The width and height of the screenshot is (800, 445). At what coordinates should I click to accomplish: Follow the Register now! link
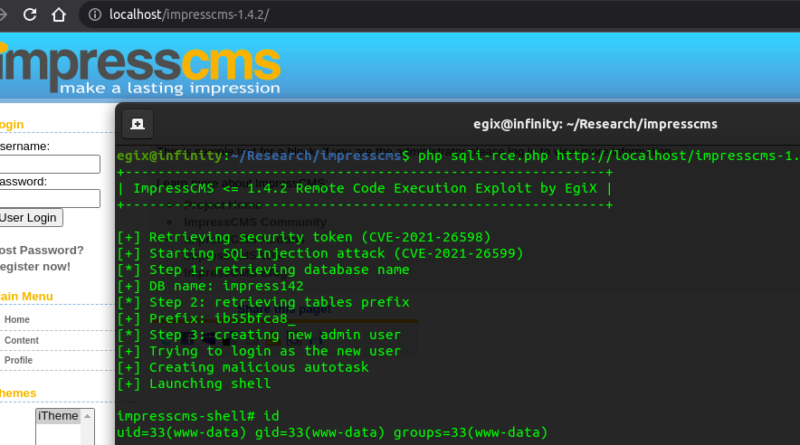coord(35,267)
